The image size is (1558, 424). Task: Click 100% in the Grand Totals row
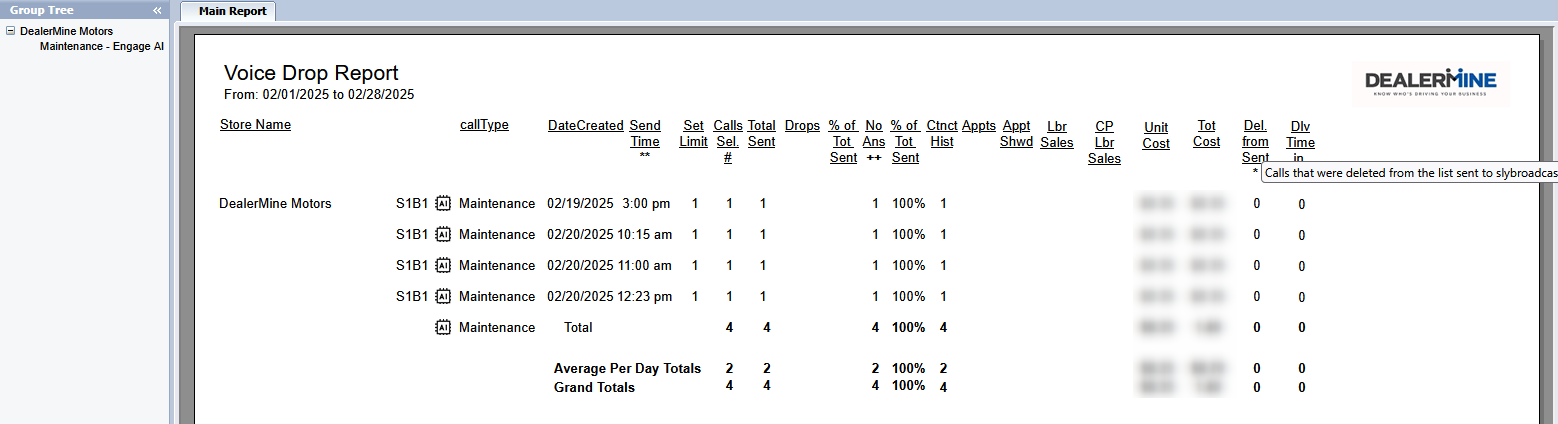coord(908,386)
